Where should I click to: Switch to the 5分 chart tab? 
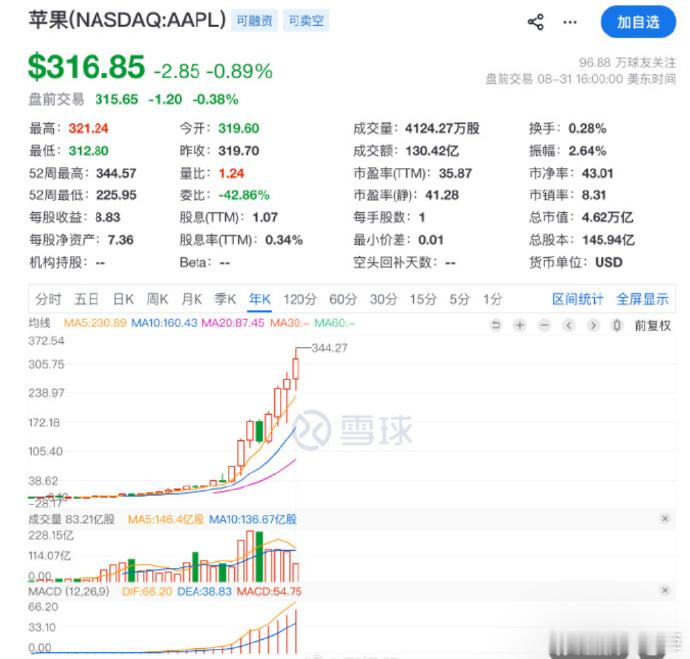[459, 299]
